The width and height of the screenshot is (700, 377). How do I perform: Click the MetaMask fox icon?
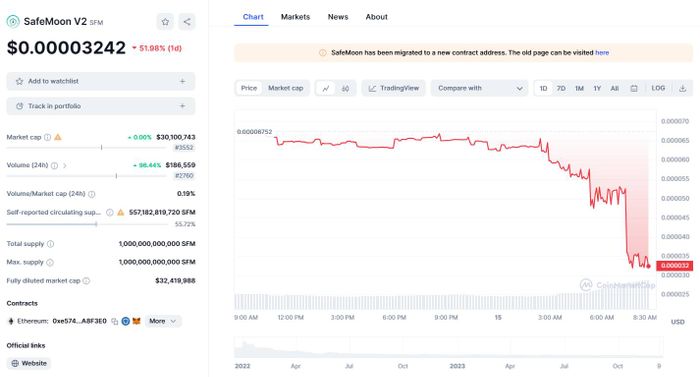click(136, 321)
